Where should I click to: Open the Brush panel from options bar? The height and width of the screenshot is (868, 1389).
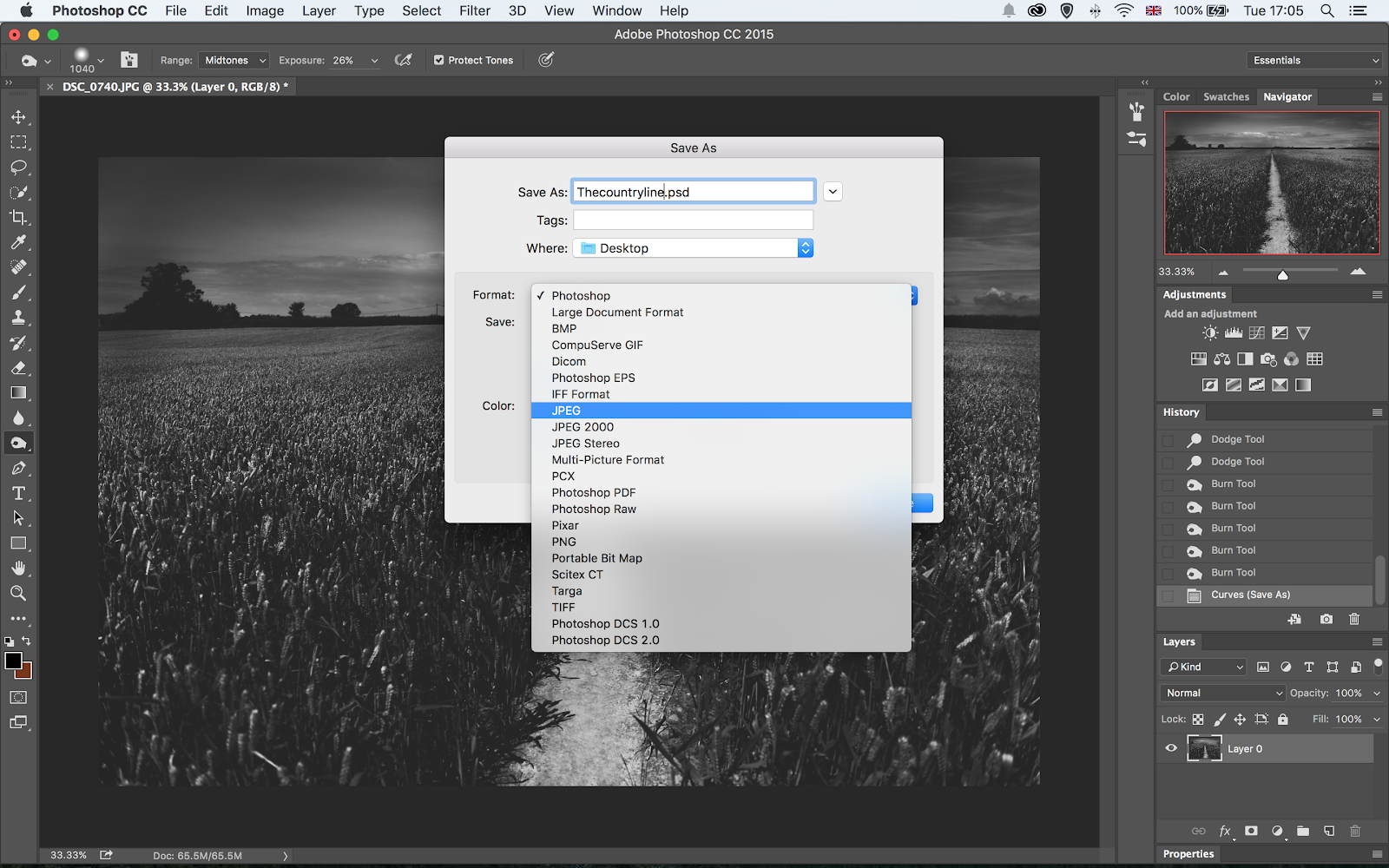click(x=129, y=60)
